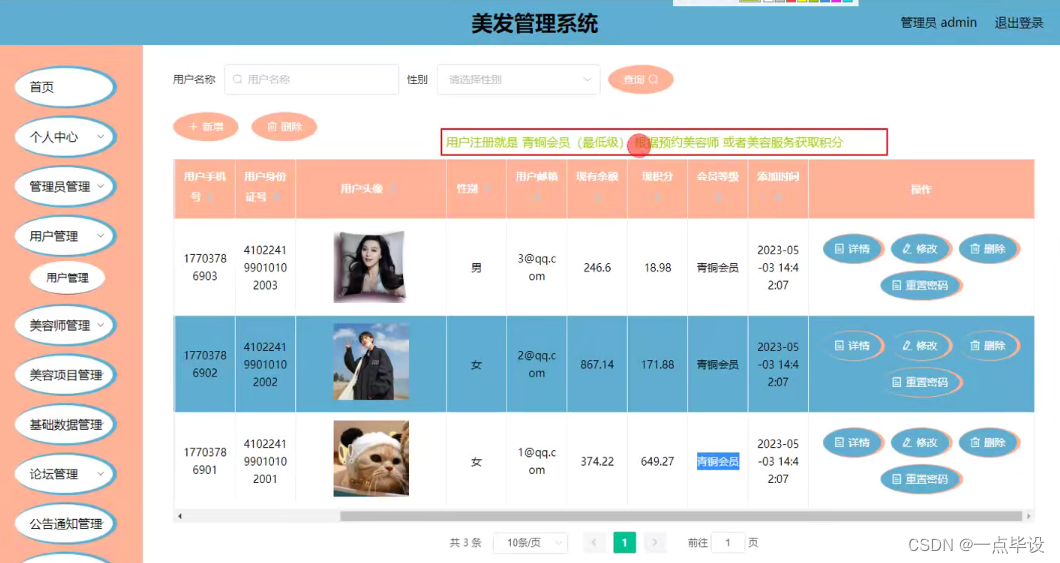
Task: Sort by 性别 column header
Action: coord(476,189)
